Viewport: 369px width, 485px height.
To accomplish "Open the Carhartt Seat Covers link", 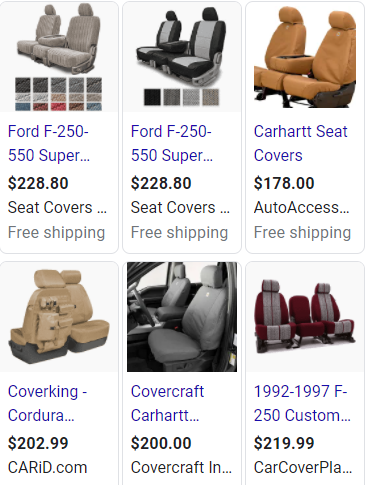I will (x=300, y=143).
